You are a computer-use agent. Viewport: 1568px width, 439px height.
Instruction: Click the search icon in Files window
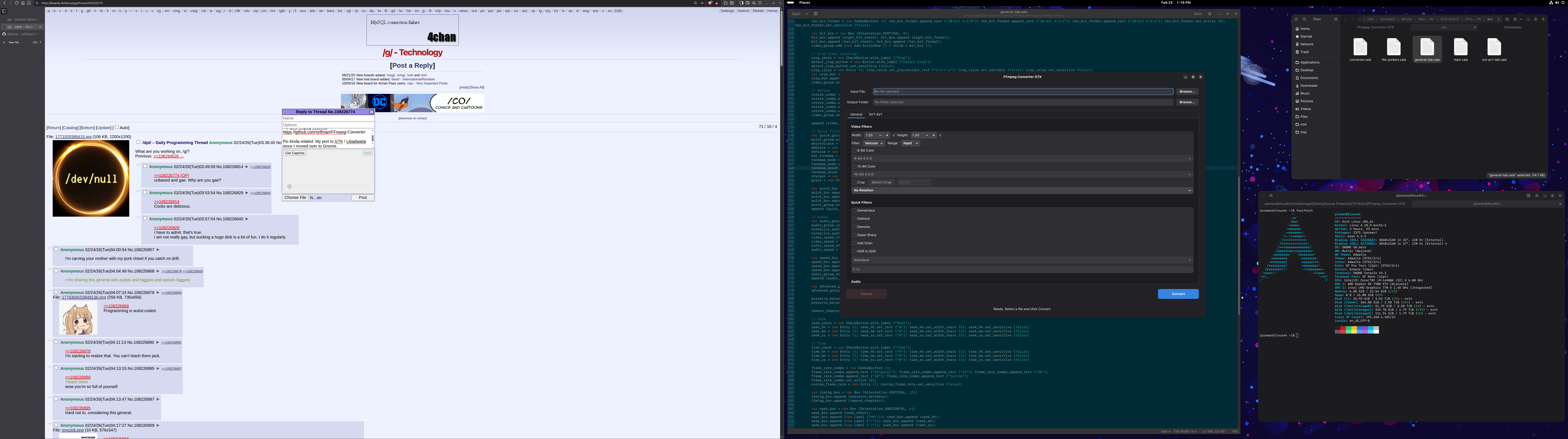point(1304,19)
